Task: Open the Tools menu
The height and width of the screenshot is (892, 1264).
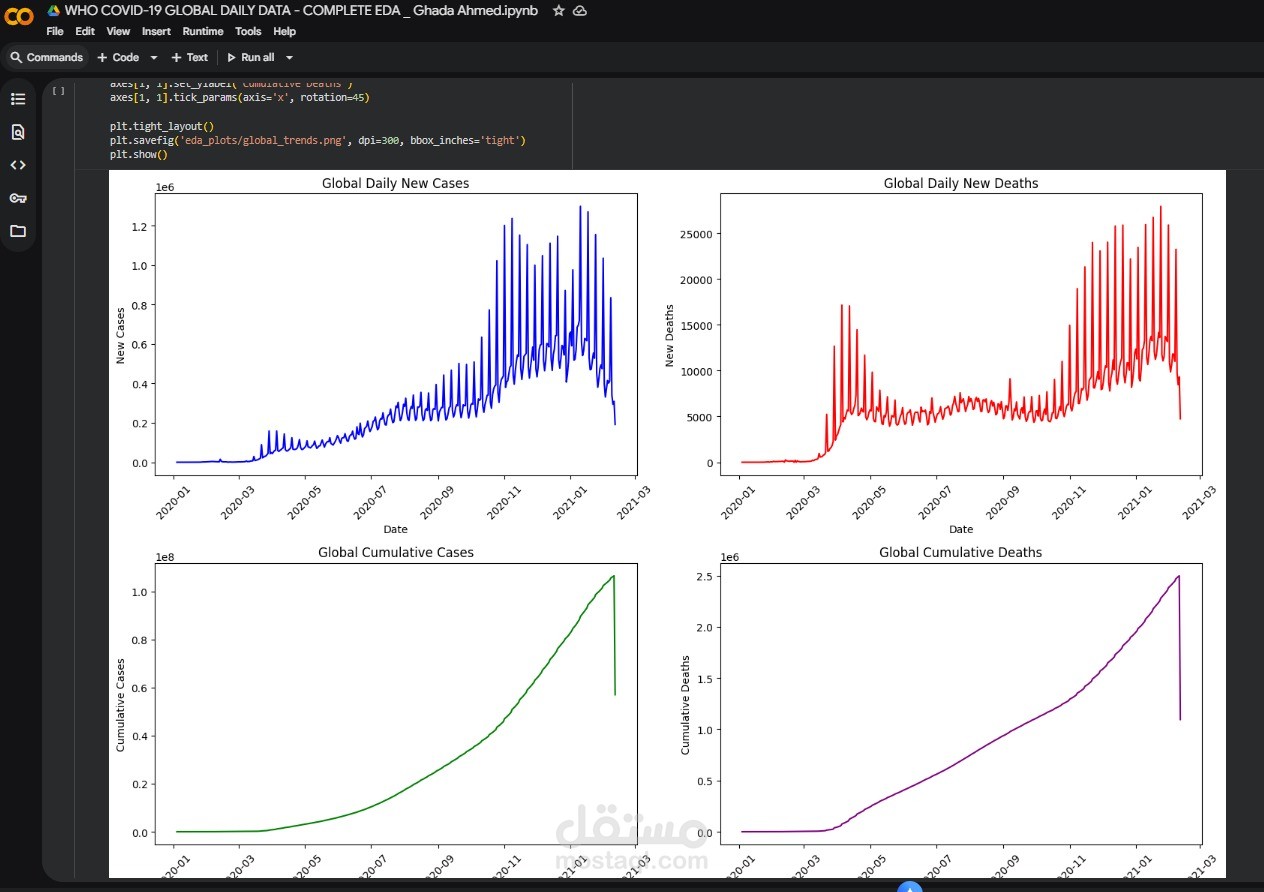Action: pyautogui.click(x=247, y=31)
